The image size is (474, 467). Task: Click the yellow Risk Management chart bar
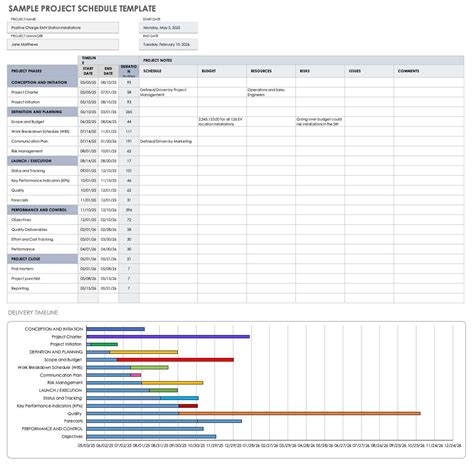(x=172, y=383)
